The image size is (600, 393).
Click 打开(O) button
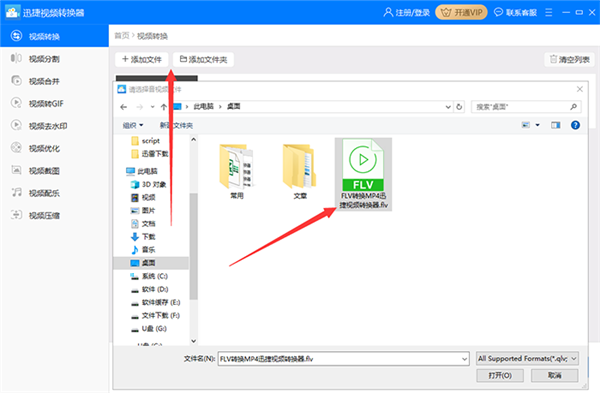coord(500,375)
